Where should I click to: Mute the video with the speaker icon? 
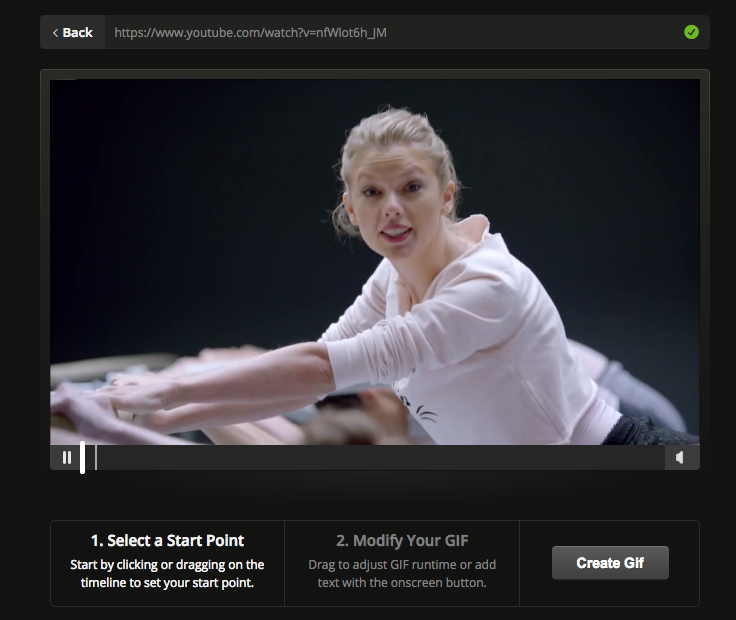point(681,457)
